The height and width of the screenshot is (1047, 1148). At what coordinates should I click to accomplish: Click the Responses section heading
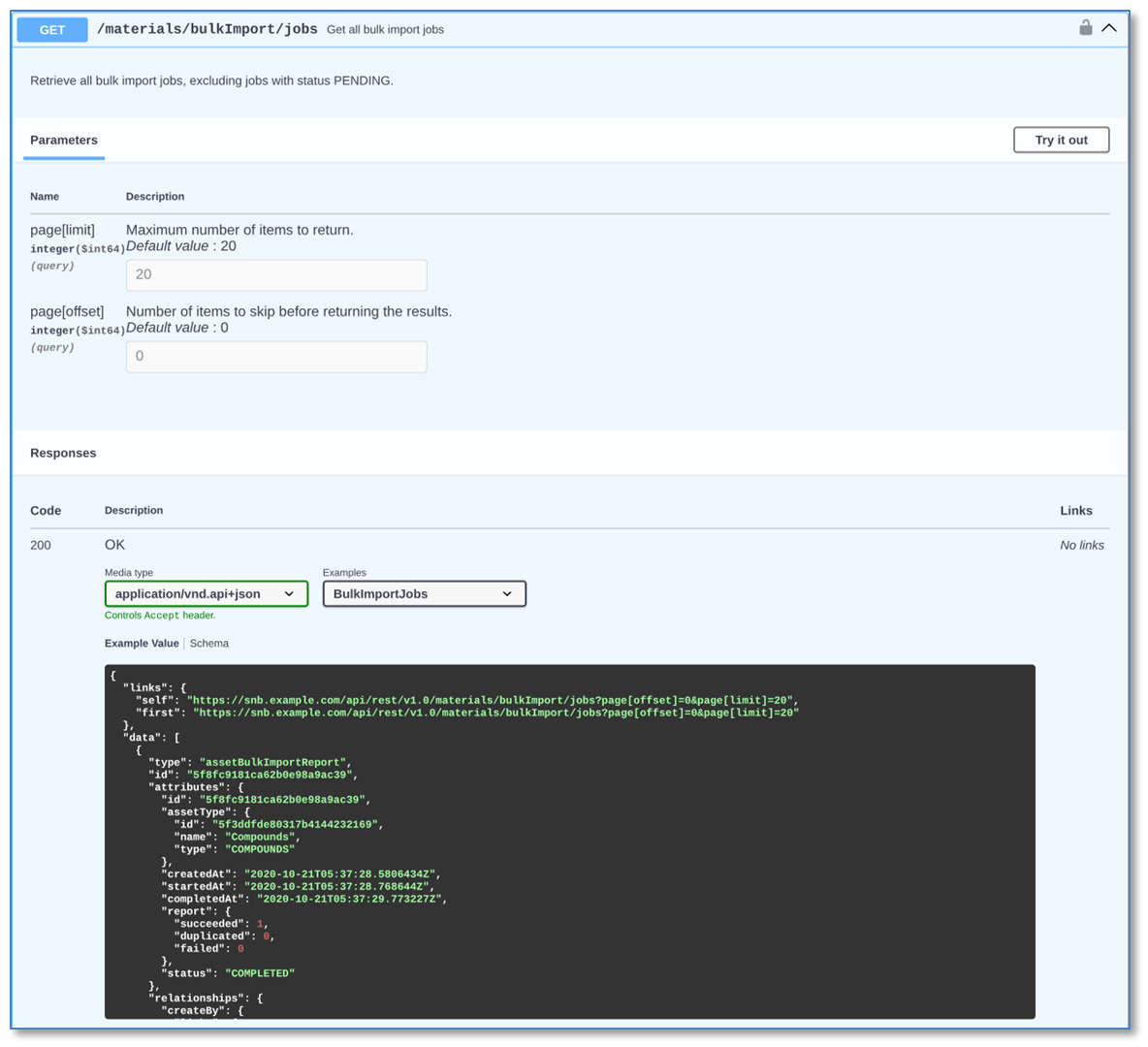(63, 453)
